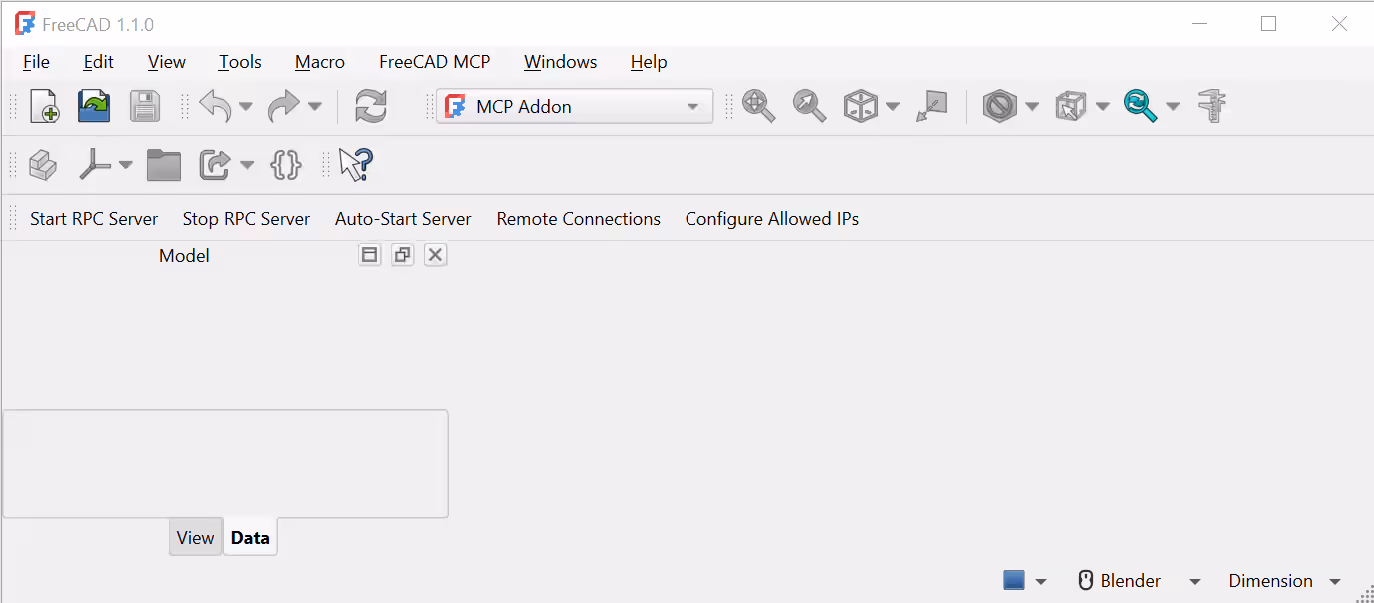Click Configure Allowed IPs

tap(772, 219)
